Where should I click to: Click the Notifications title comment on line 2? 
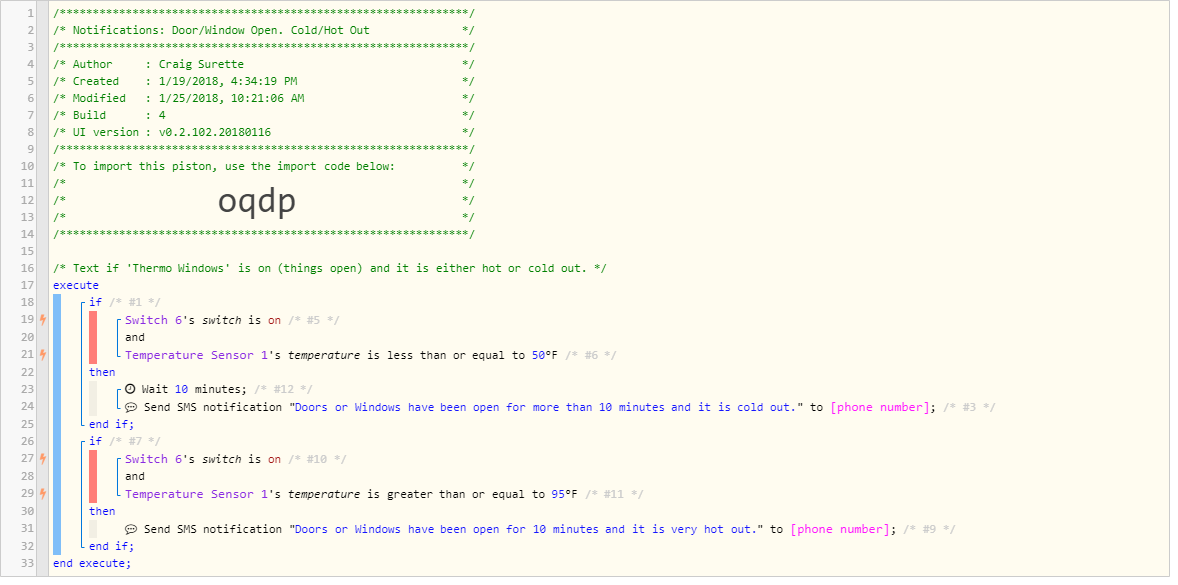point(264,30)
